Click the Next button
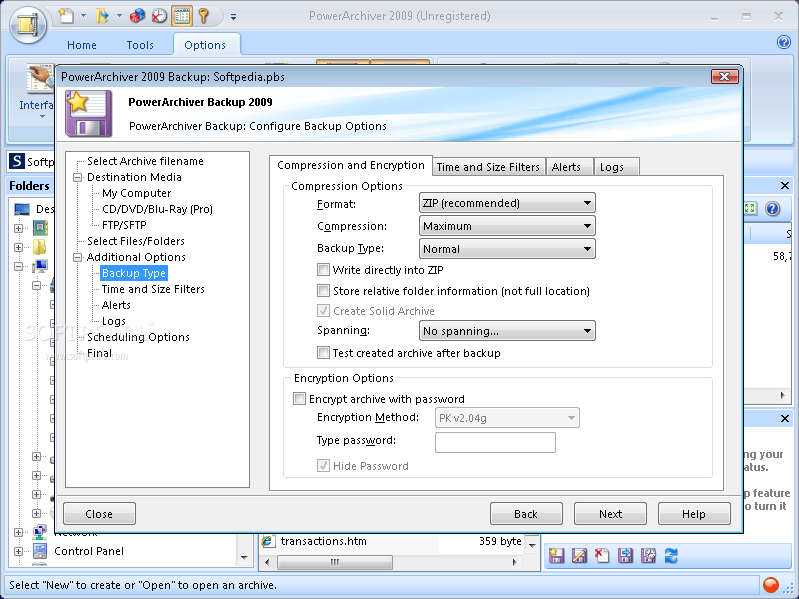The width and height of the screenshot is (799, 599). pyautogui.click(x=610, y=513)
